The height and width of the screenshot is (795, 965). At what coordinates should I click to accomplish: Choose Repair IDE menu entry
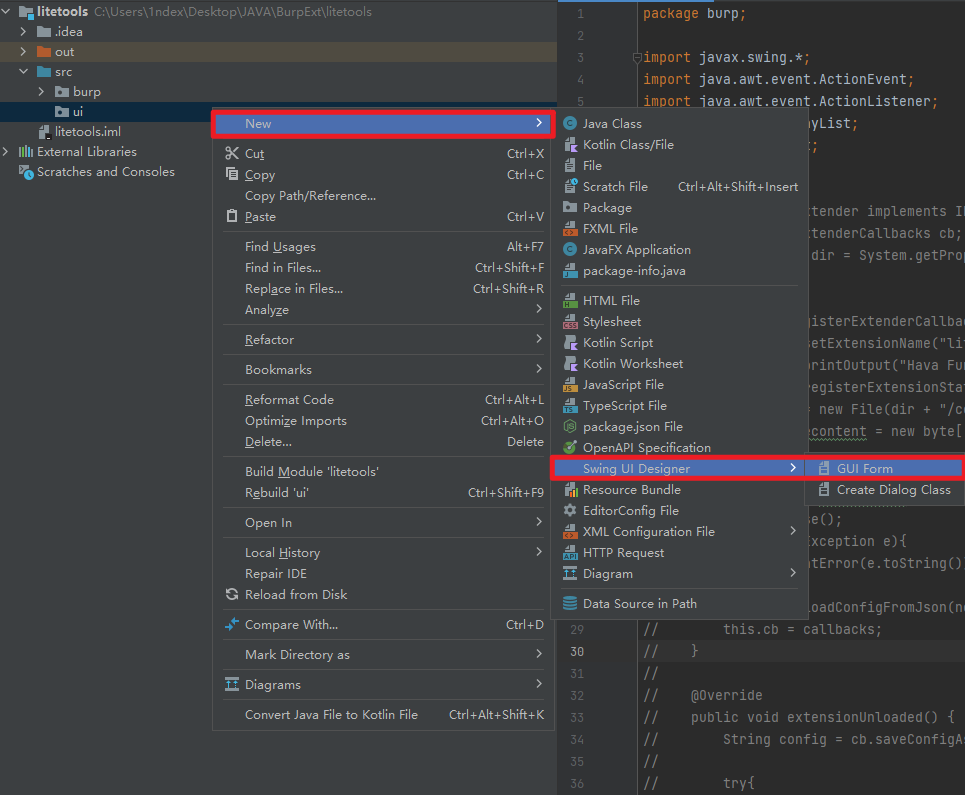click(383, 573)
